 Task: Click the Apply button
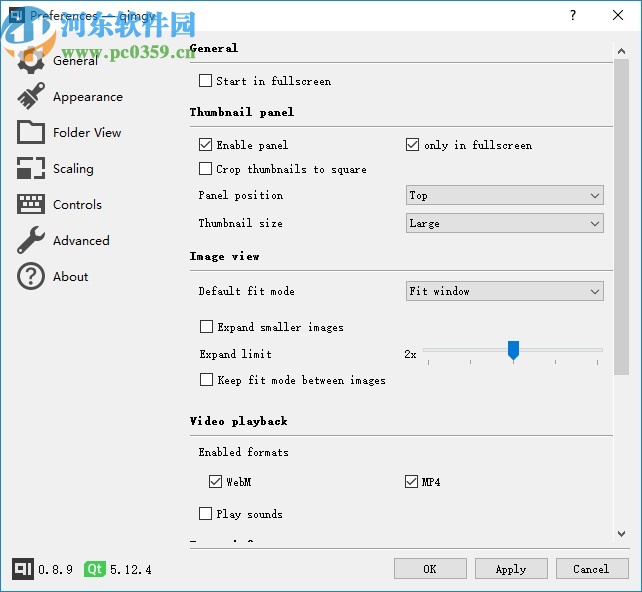click(x=511, y=569)
